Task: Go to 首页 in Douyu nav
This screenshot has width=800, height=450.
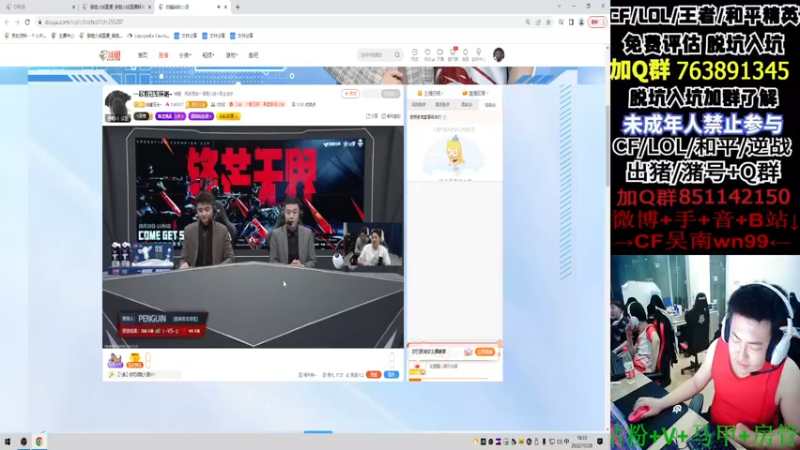Action: tap(143, 55)
